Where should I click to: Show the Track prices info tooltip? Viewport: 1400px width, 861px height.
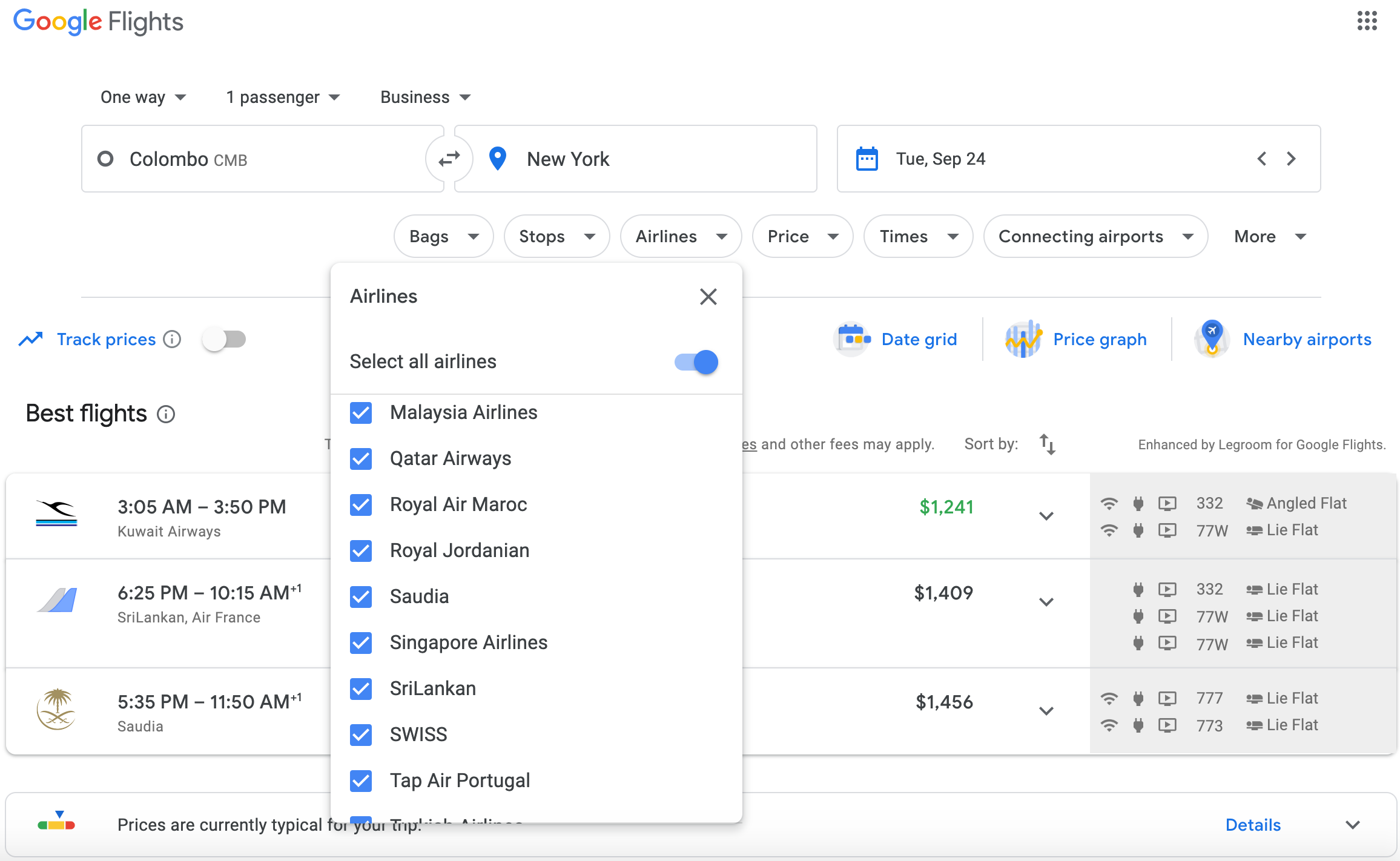coord(173,340)
